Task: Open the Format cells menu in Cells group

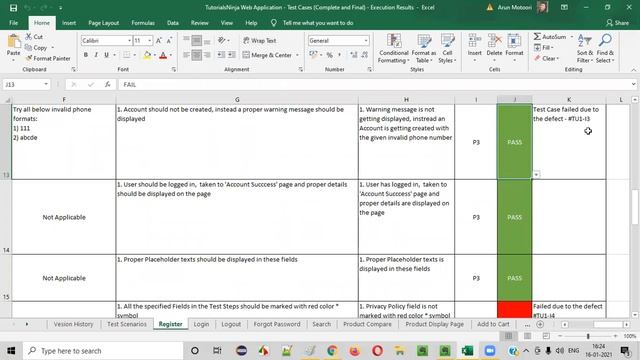Action: 514,48
